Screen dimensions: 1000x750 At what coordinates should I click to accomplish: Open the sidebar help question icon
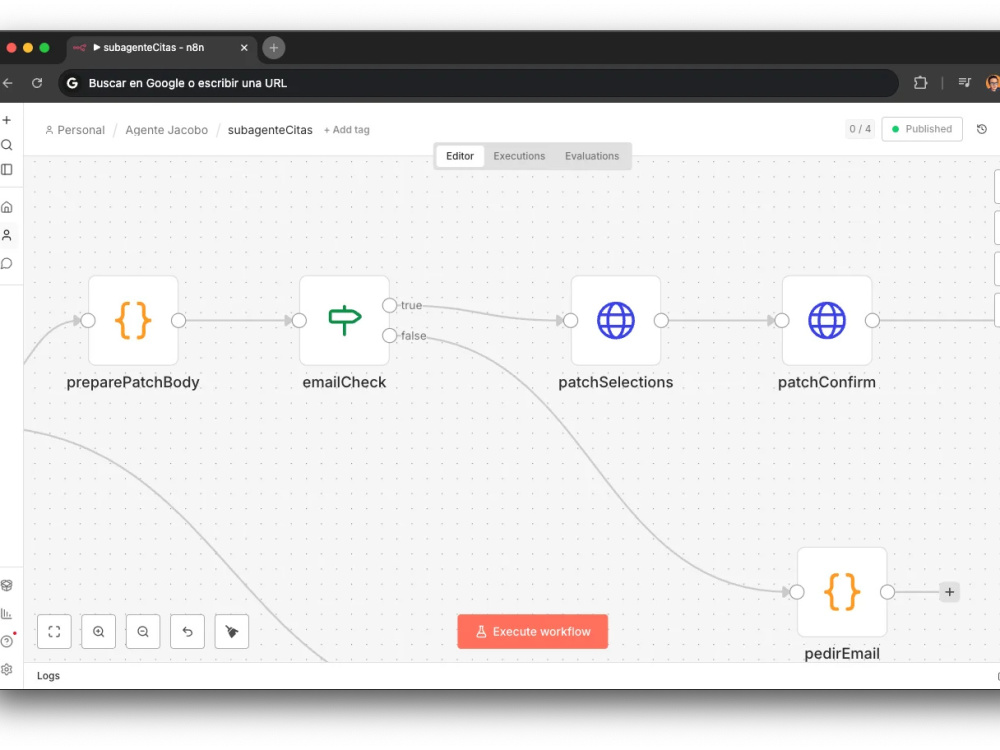coord(7,641)
